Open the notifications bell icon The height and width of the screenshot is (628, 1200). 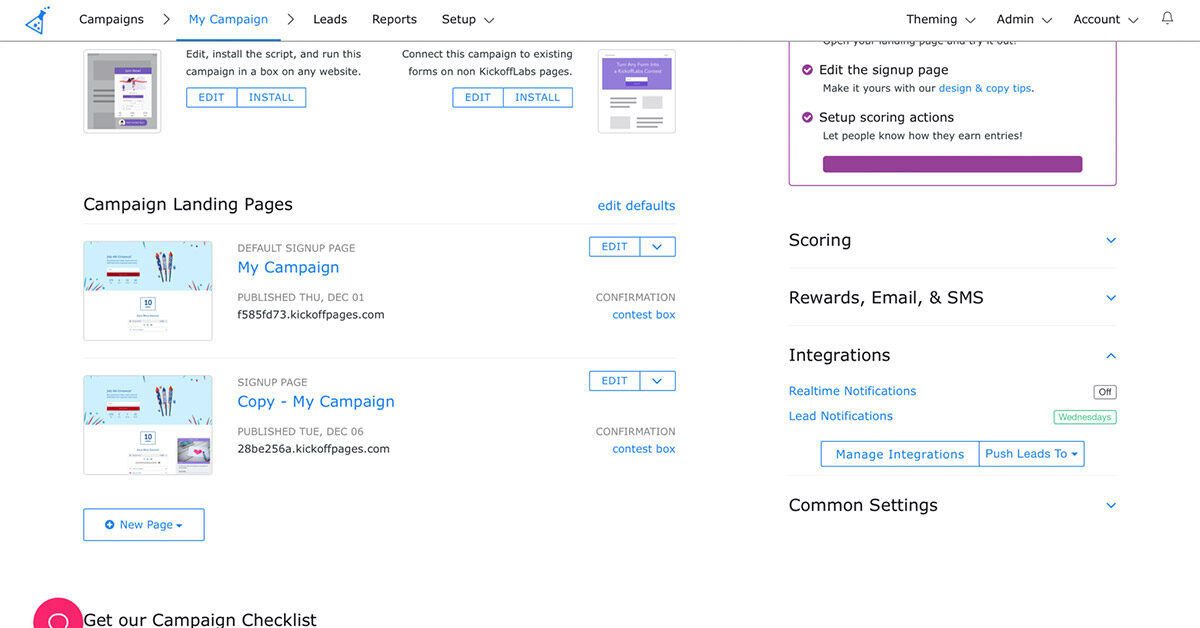1167,19
